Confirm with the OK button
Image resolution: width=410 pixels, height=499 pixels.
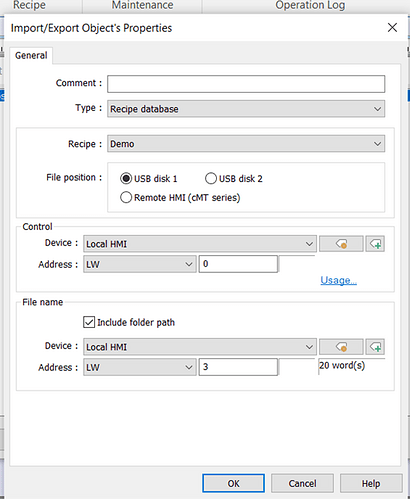(233, 483)
